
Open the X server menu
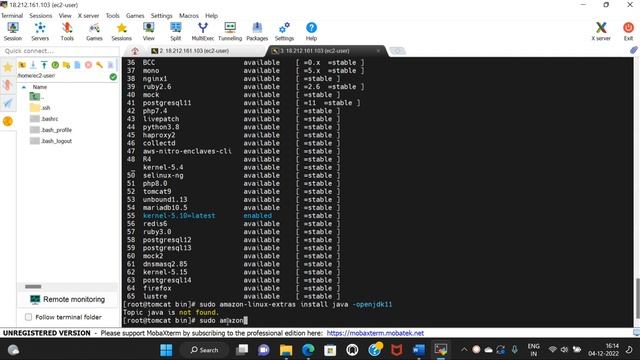(89, 16)
